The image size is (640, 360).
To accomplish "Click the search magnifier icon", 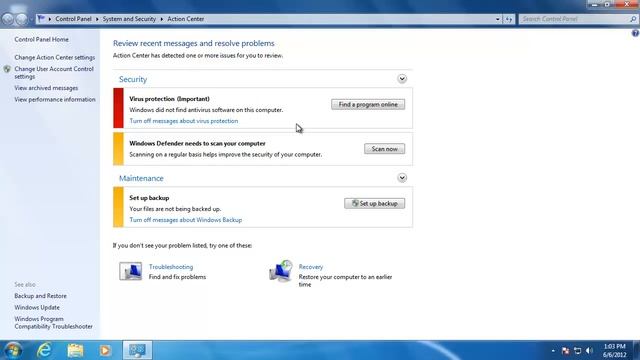I will 633,19.
